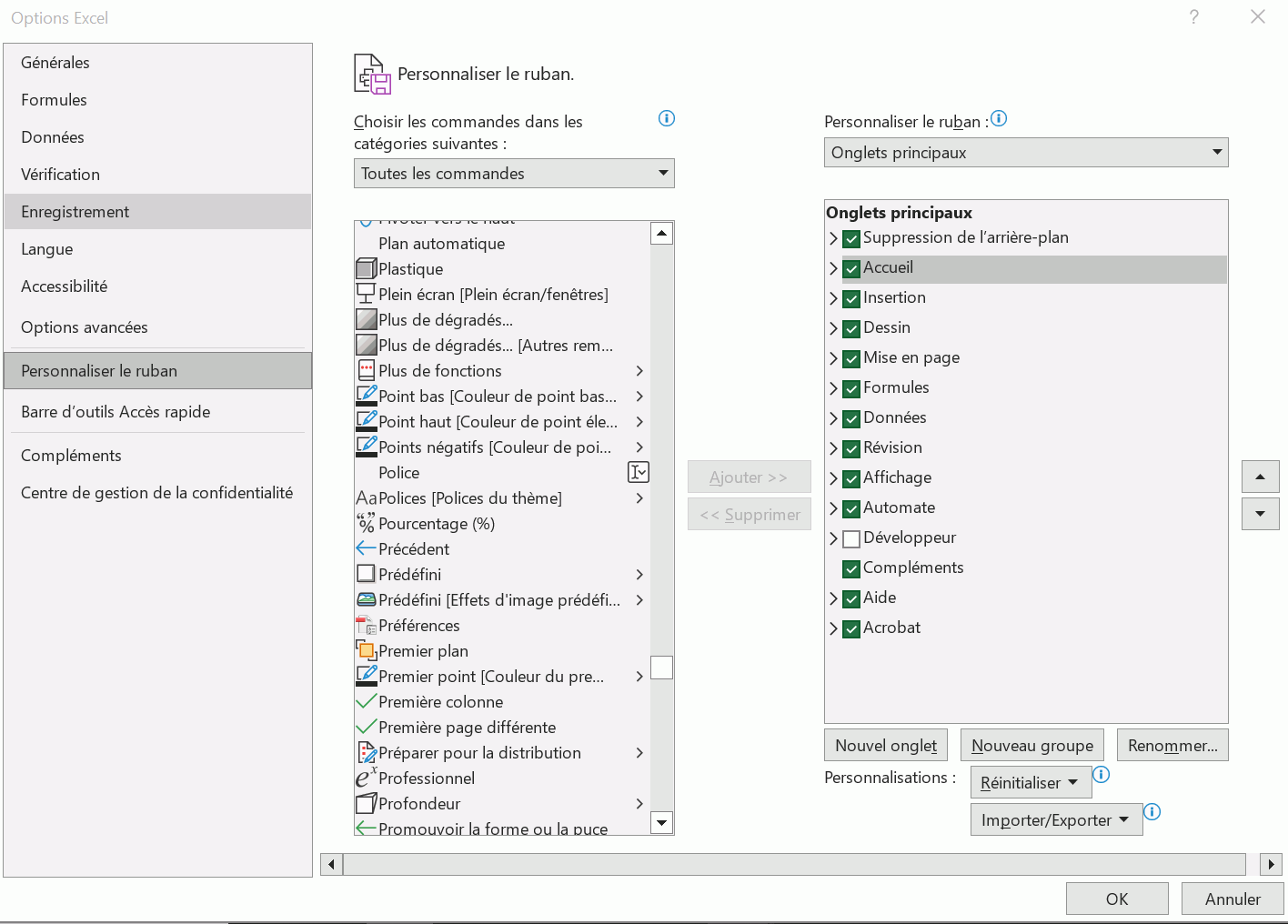Click the Précédent arrow icon

coord(366,548)
